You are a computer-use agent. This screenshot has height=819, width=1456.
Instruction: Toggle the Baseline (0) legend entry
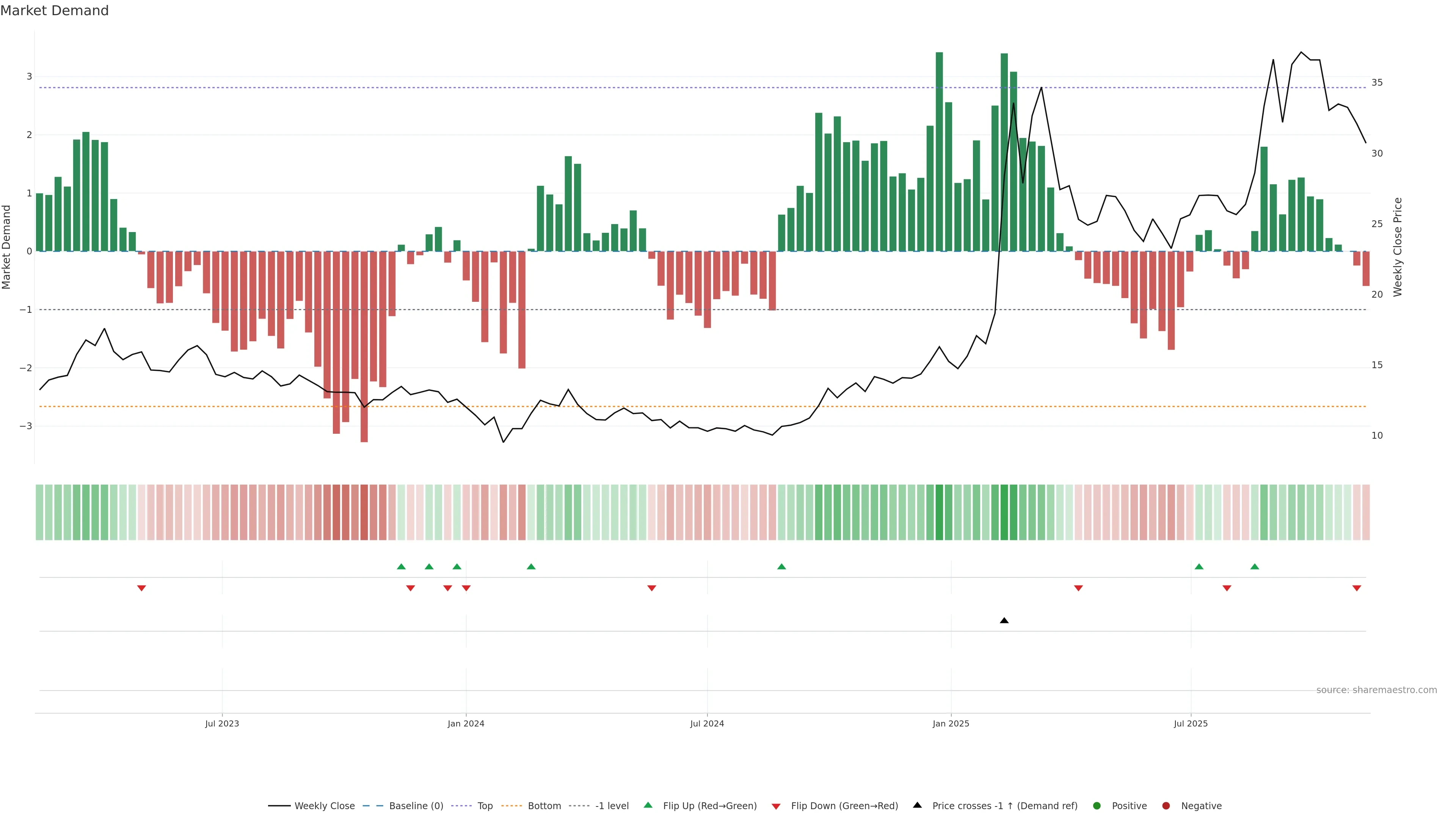point(416,805)
